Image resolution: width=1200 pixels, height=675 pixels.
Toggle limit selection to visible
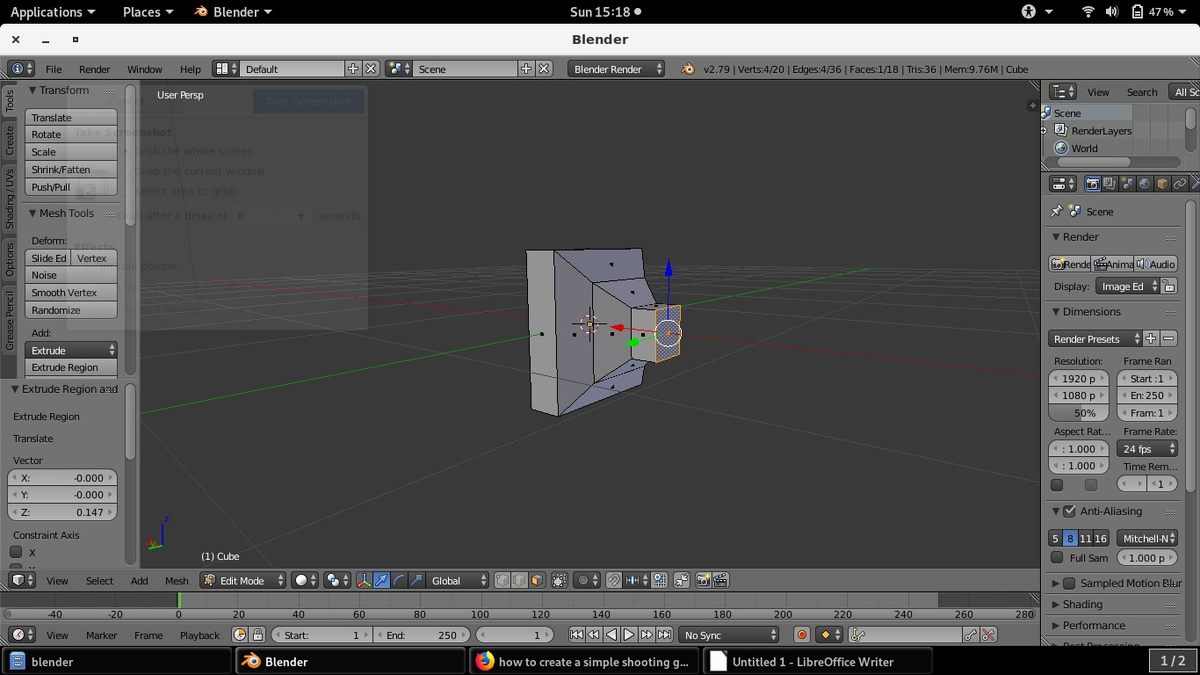pyautogui.click(x=560, y=580)
